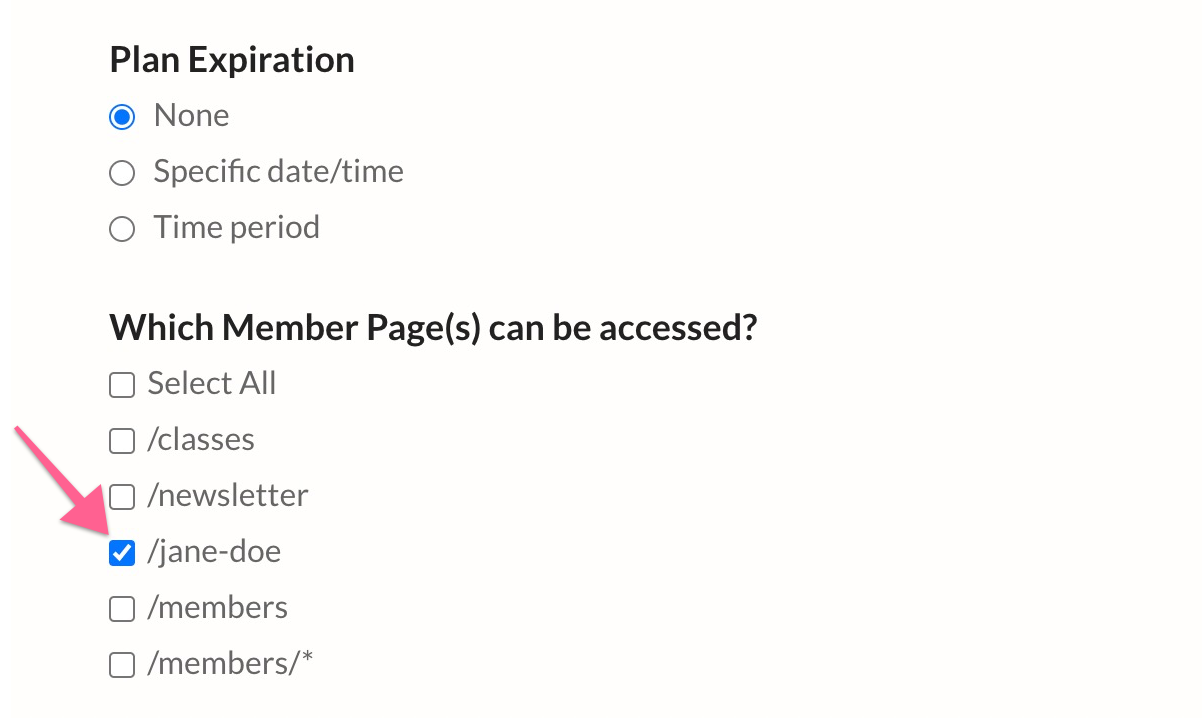Click the "Plan Expiration" heading

point(231,60)
